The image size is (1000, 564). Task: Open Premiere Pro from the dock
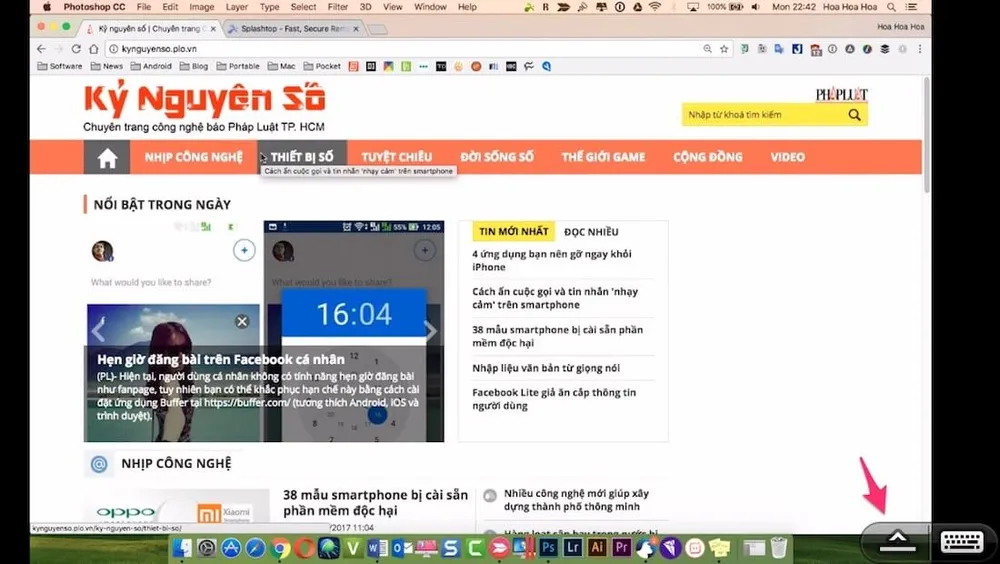coord(621,548)
